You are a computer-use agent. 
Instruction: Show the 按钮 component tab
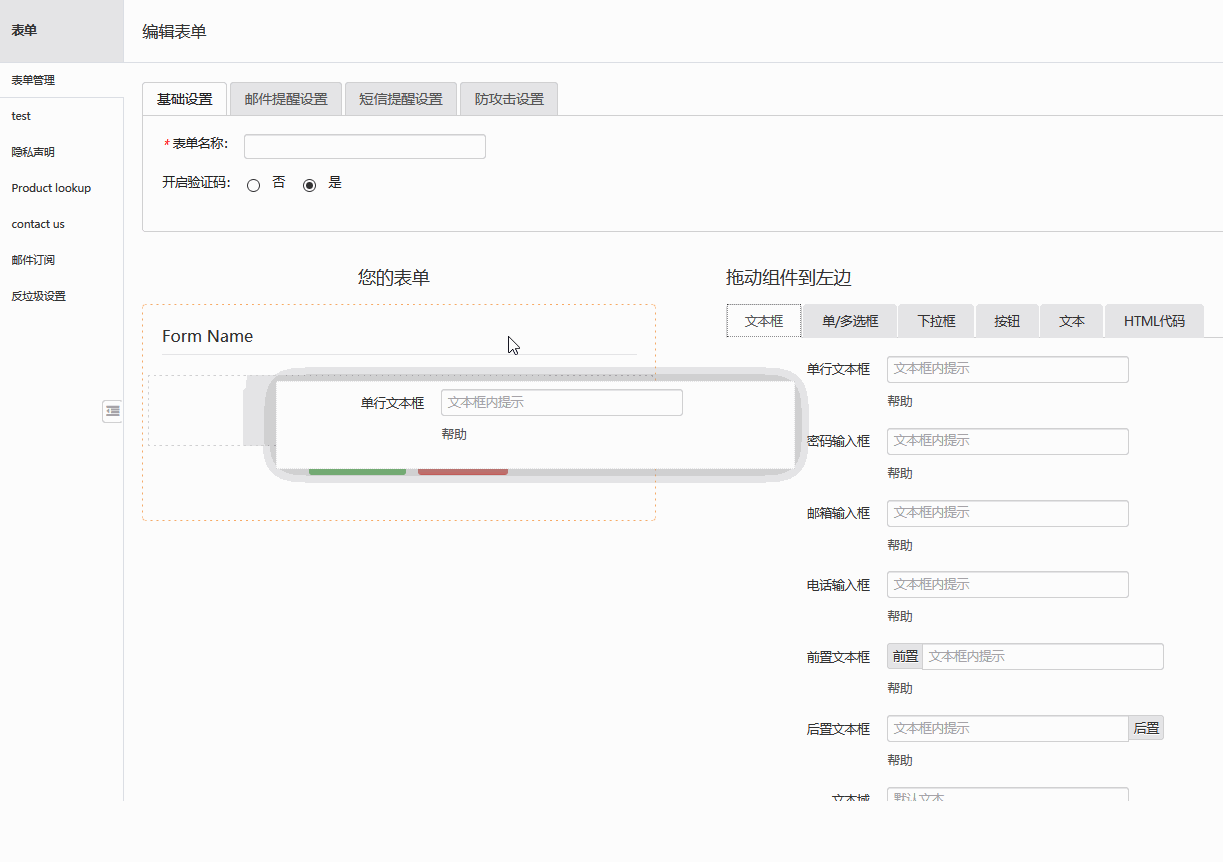pos(1007,321)
